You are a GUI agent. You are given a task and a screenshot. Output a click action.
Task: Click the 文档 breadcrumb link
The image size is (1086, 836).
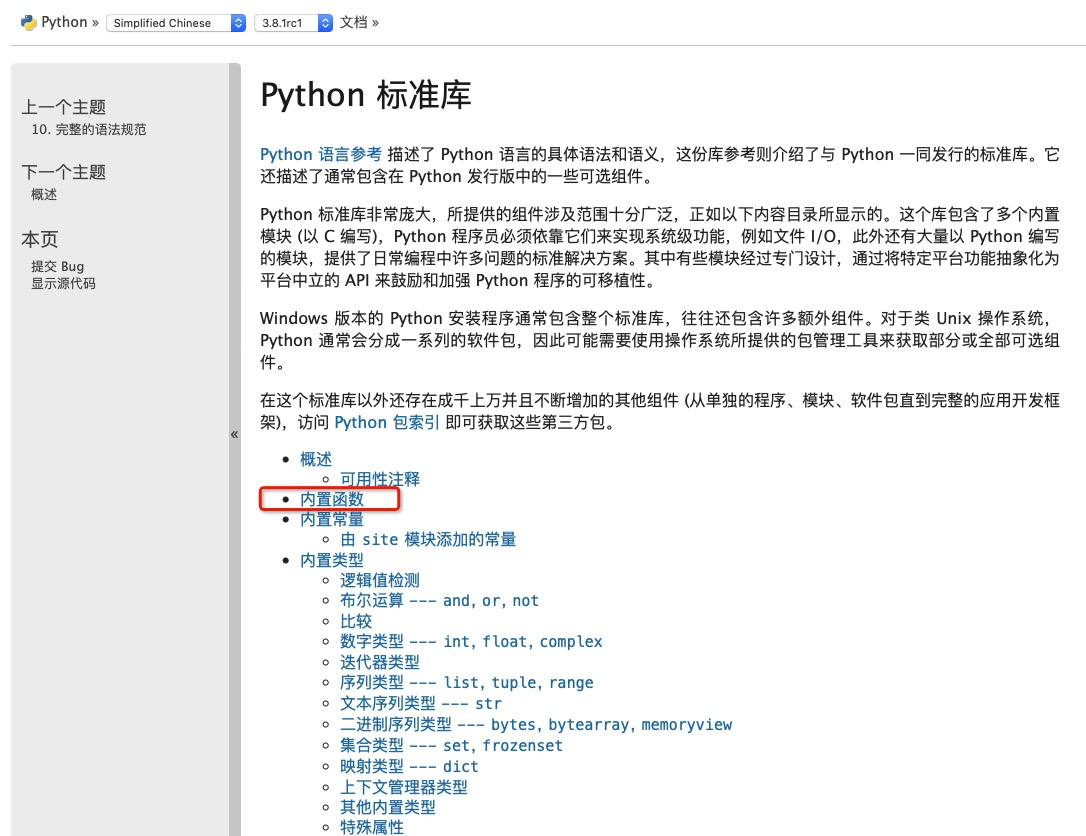coord(353,22)
